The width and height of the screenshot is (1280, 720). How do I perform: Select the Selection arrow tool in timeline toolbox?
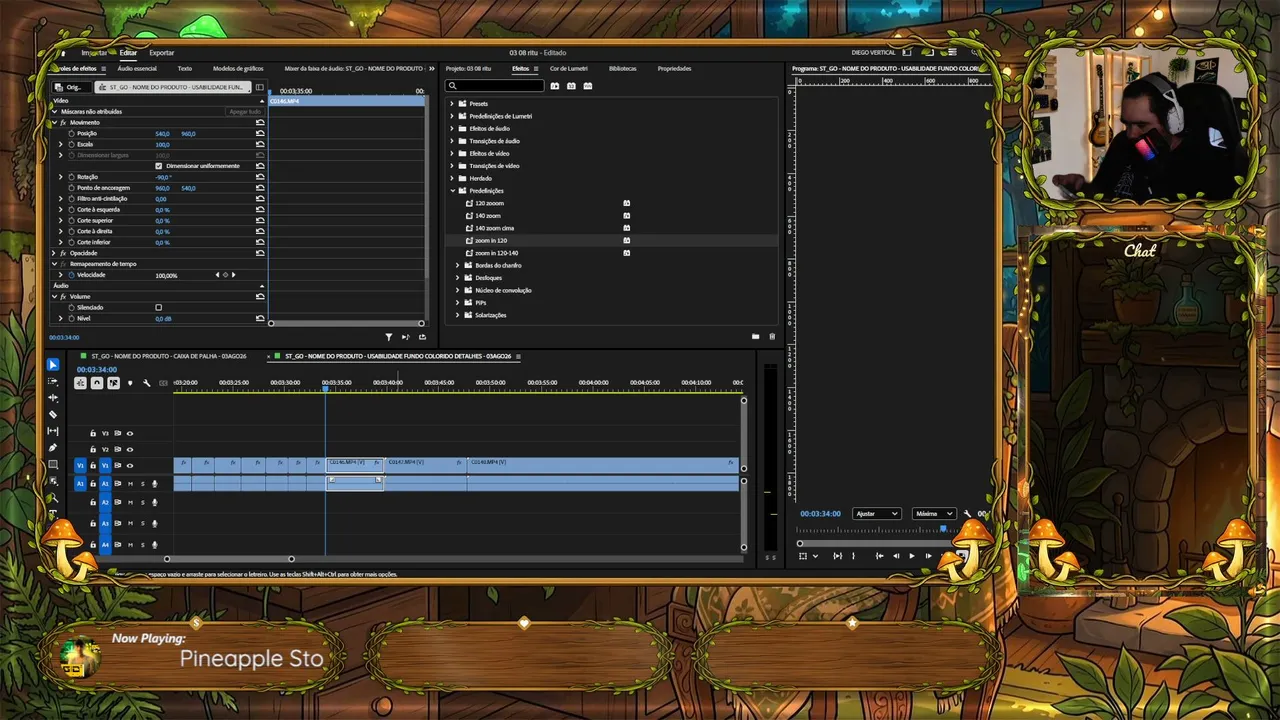click(x=53, y=365)
